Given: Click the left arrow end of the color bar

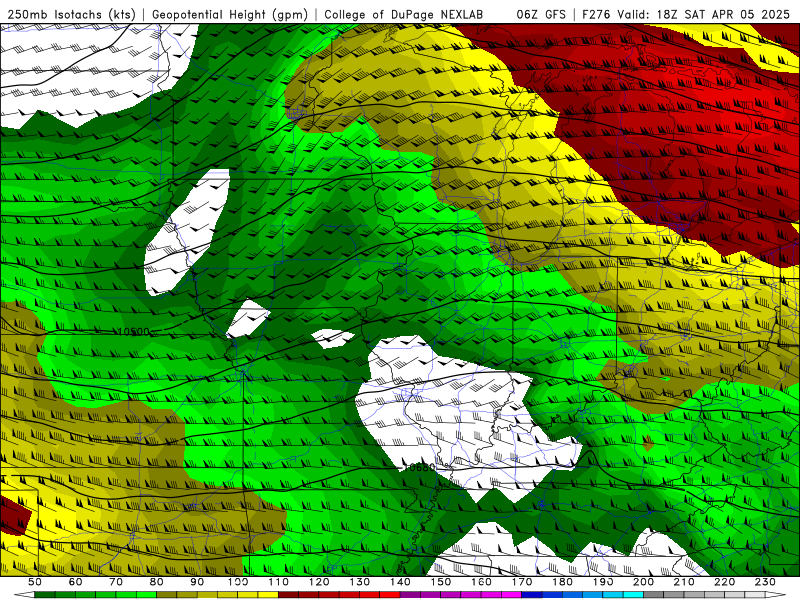Looking at the screenshot, I should [x=24, y=595].
